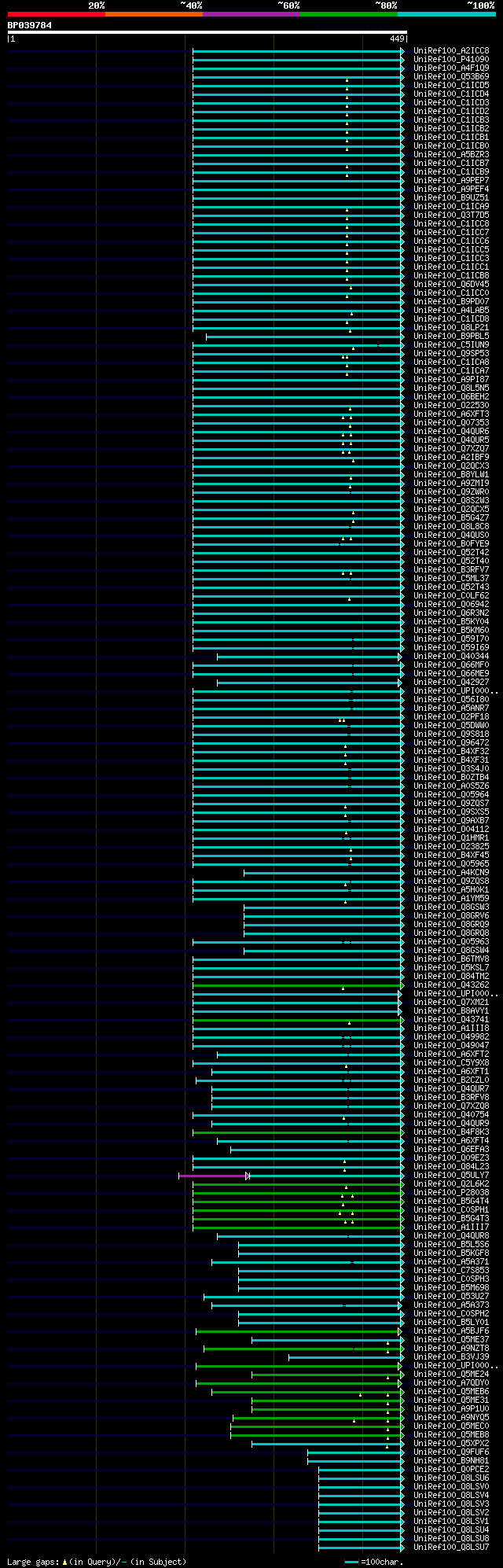
Task: Open hit UniRef100_A1III8
Action: 451,1028
